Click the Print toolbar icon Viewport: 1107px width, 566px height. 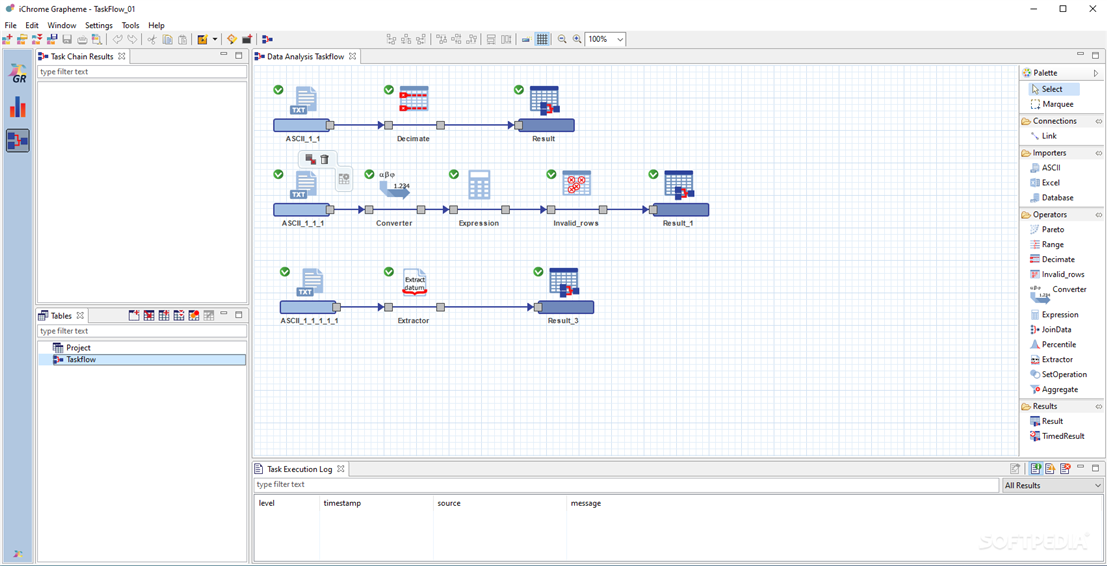(82, 39)
